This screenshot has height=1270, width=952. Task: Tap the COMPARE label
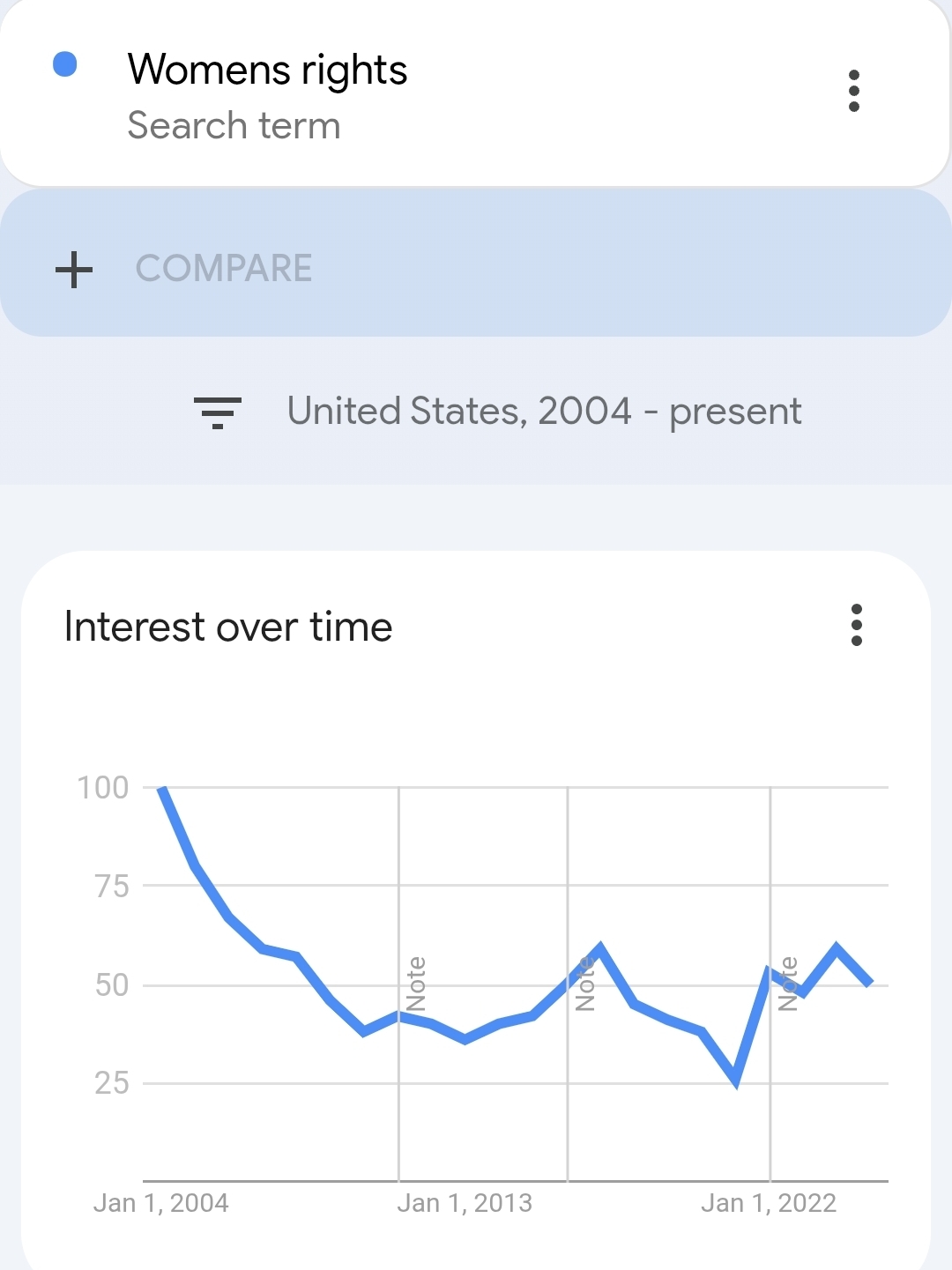point(224,269)
